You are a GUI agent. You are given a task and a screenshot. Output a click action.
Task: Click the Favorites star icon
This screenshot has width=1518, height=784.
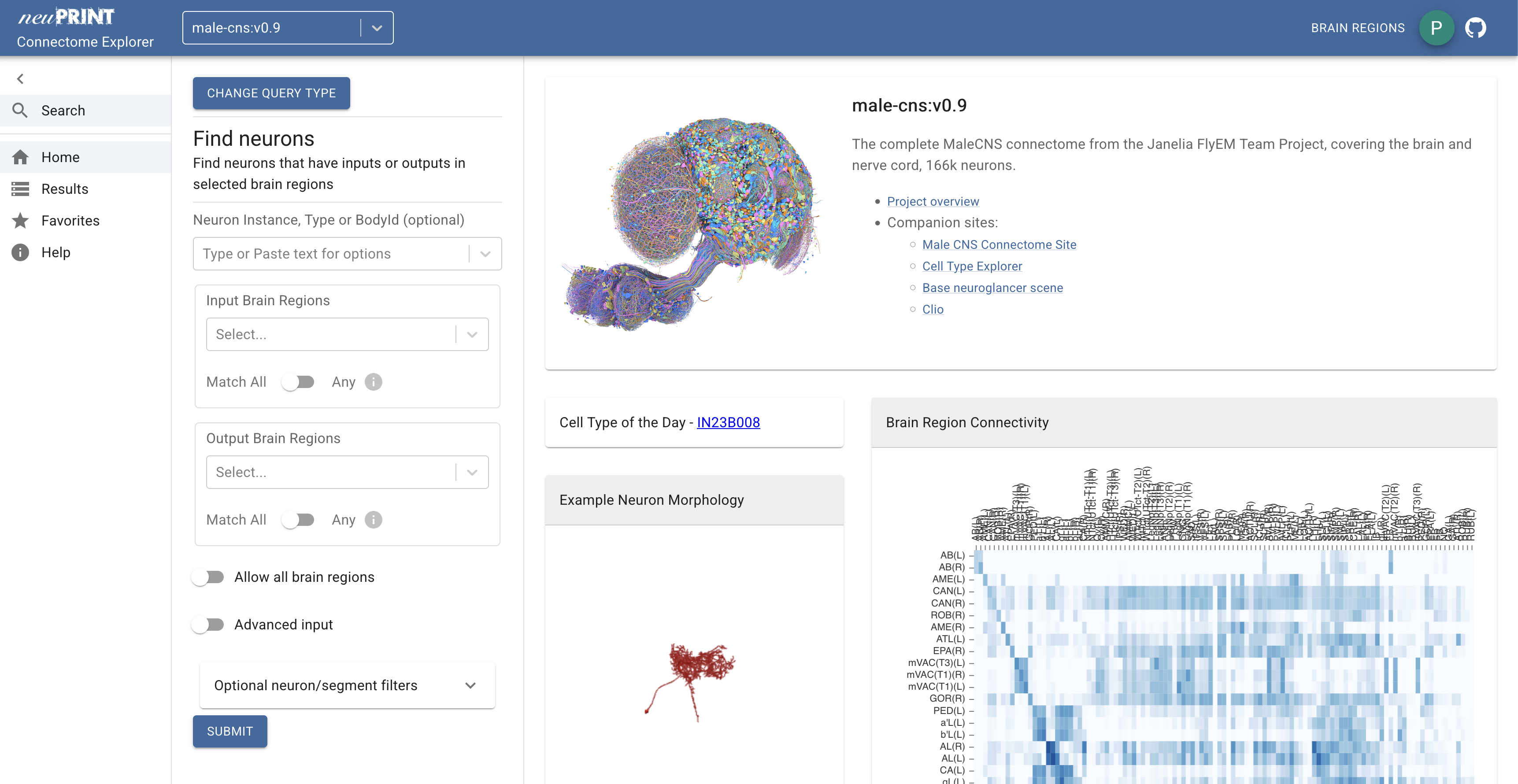coord(20,220)
